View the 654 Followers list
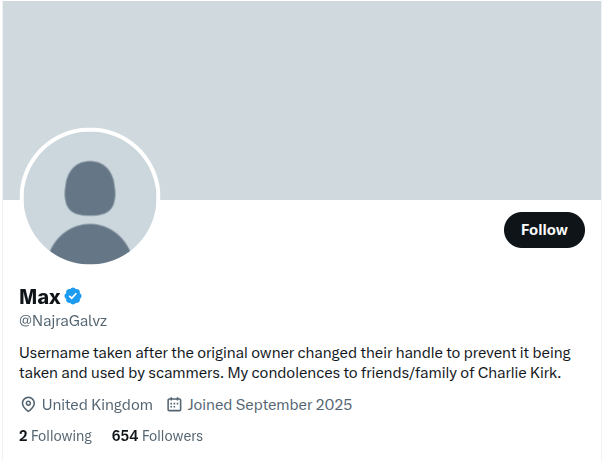The image size is (603, 461). click(157, 436)
